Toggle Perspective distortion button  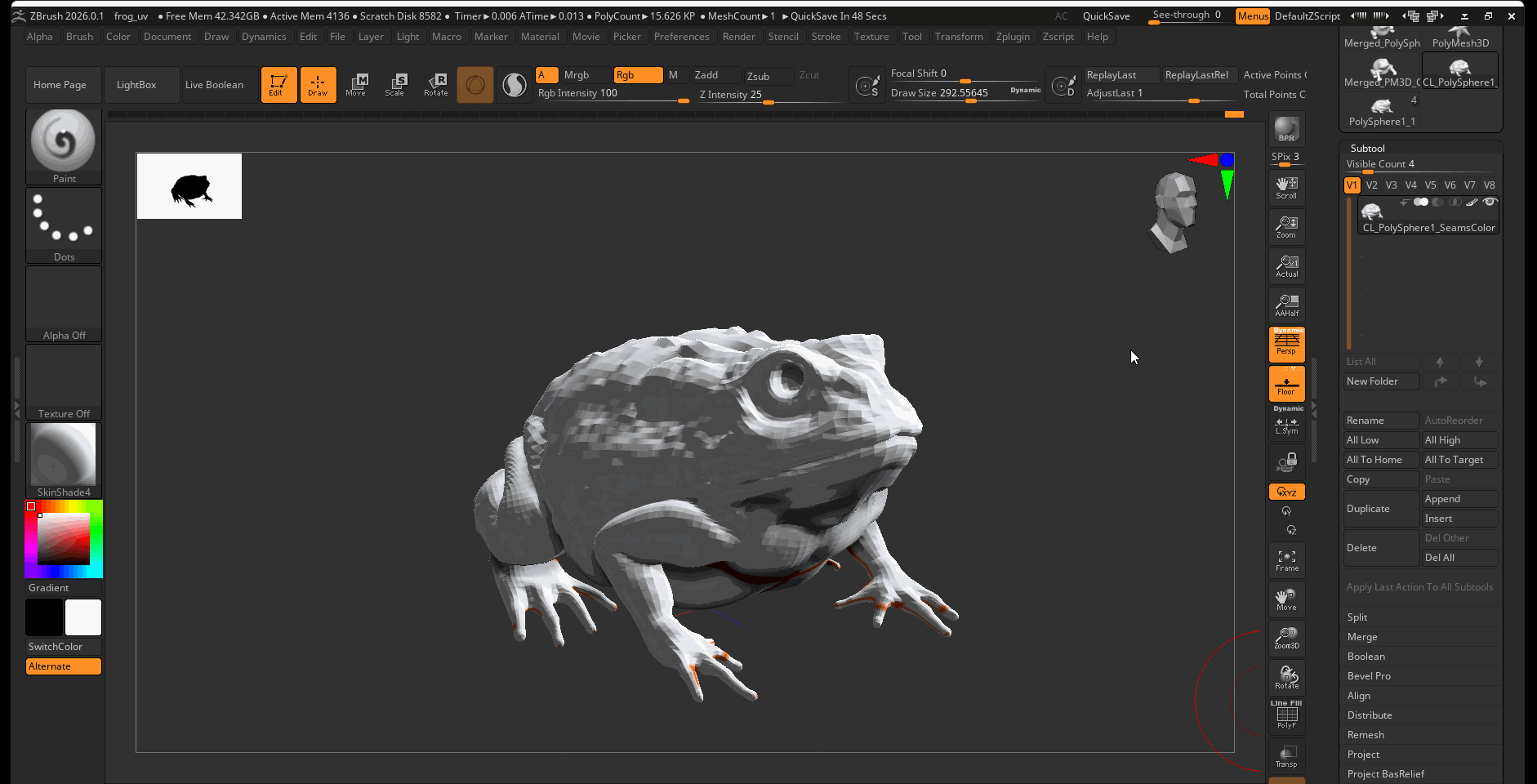pos(1286,344)
